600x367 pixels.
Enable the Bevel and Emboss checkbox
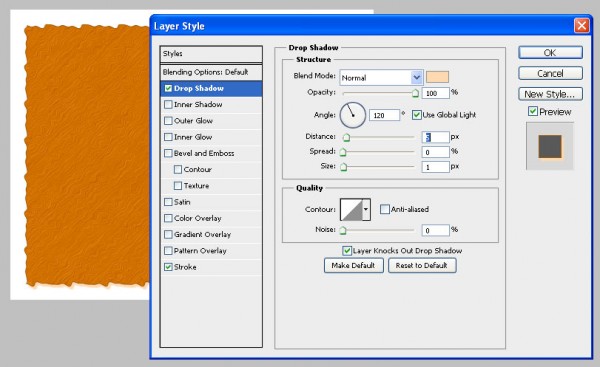coord(168,153)
